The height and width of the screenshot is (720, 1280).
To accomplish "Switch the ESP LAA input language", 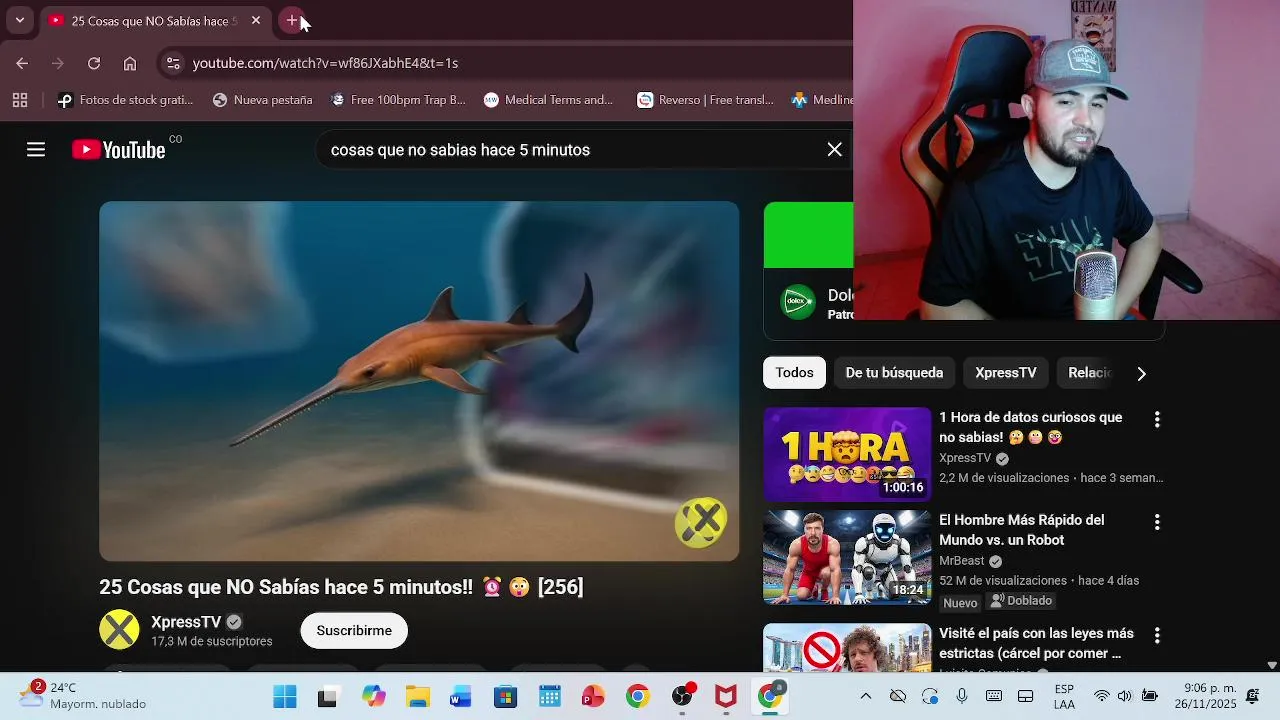I will 1064,697.
